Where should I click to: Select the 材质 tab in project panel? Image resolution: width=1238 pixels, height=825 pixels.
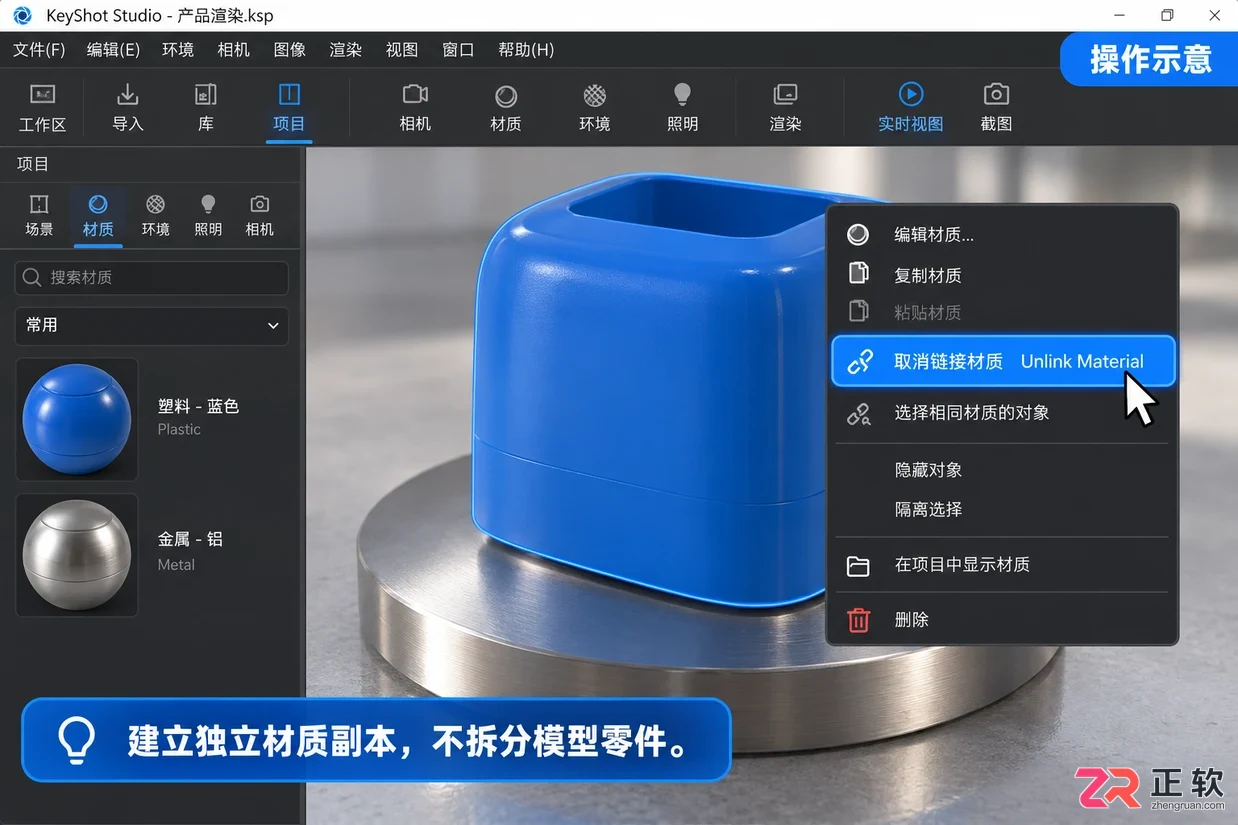click(x=98, y=215)
